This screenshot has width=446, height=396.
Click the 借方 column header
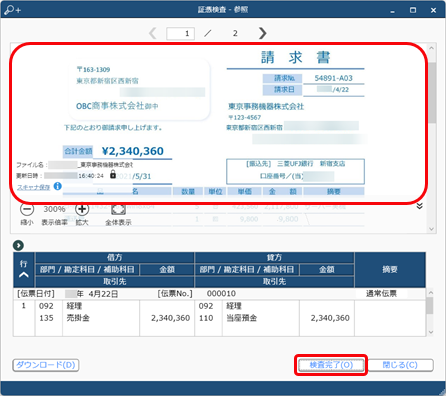click(x=115, y=257)
